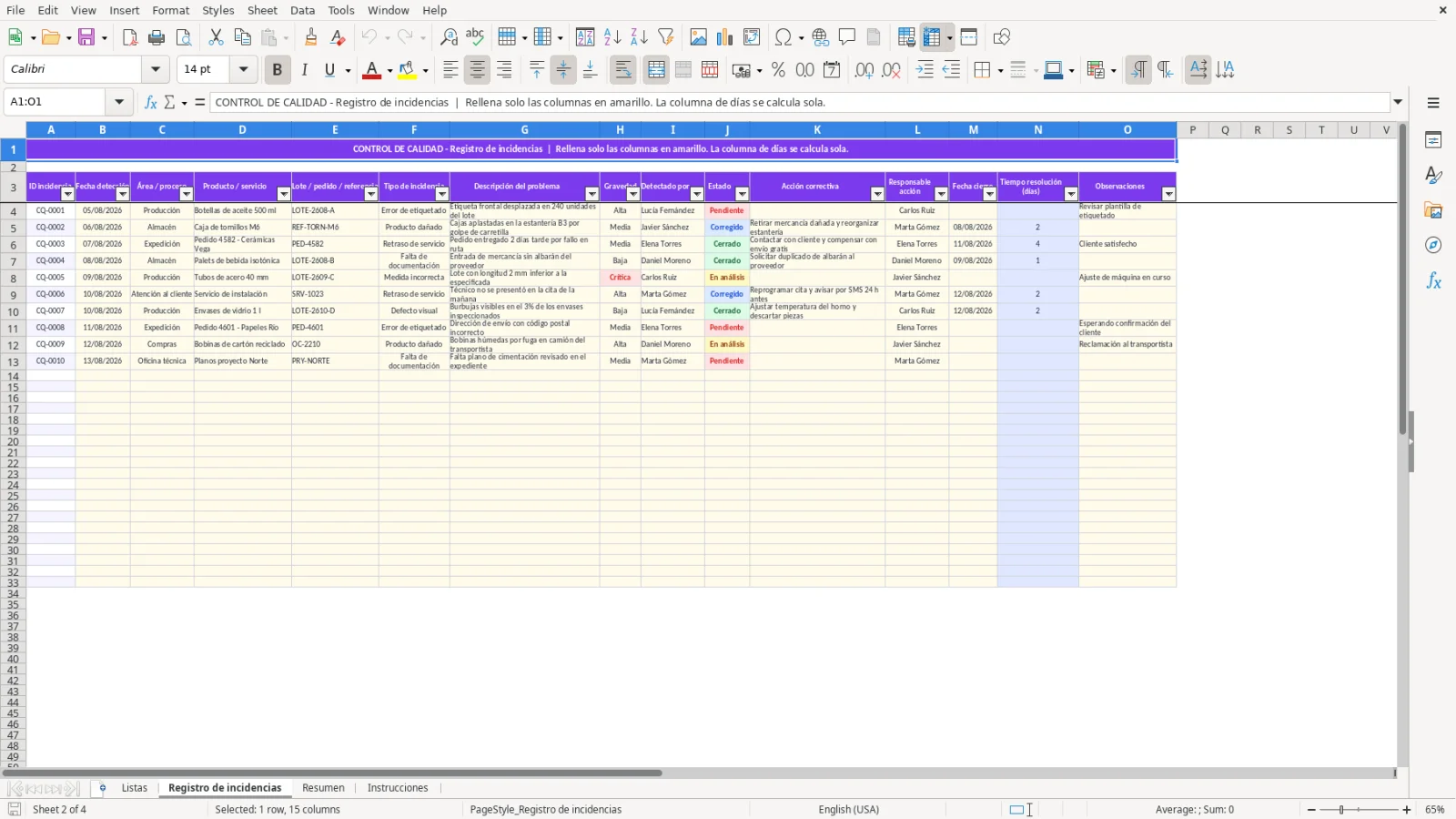
Task: Click the formula input line
Action: [x=800, y=102]
